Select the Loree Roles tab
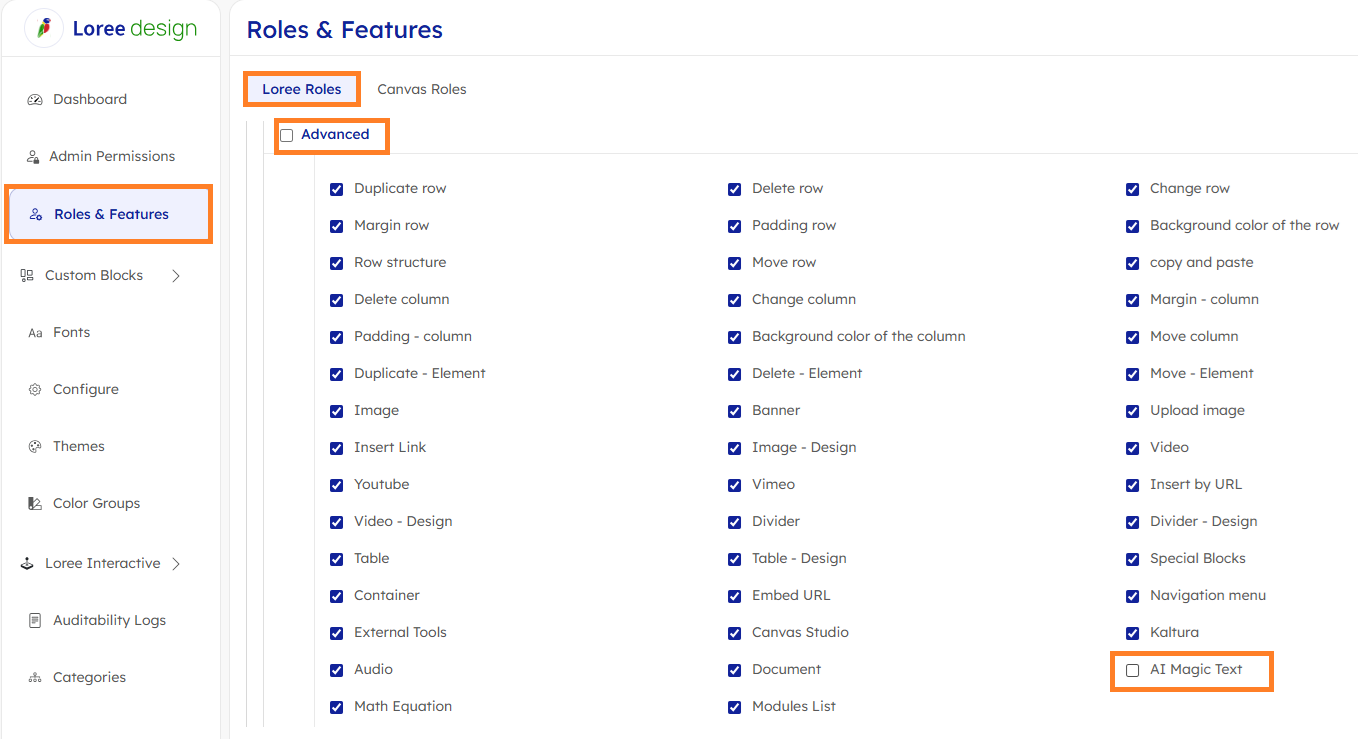1358x739 pixels. pyautogui.click(x=302, y=89)
